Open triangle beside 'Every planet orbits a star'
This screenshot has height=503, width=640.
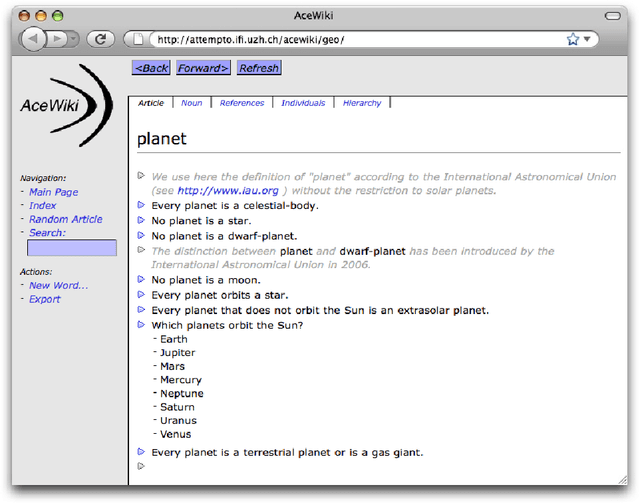click(141, 294)
